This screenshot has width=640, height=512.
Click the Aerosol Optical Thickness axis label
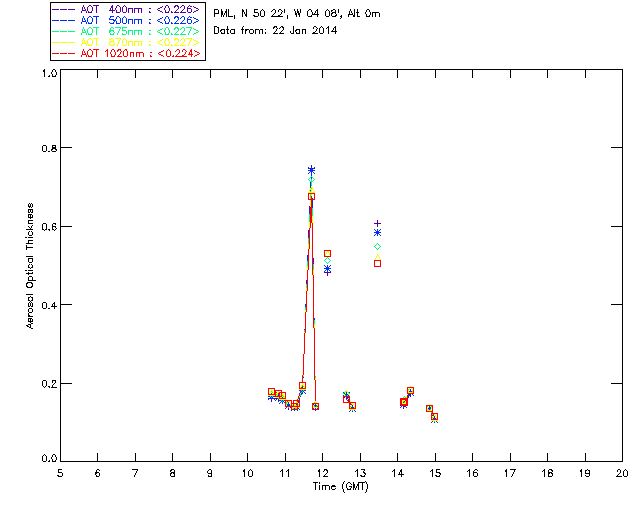pos(30,266)
